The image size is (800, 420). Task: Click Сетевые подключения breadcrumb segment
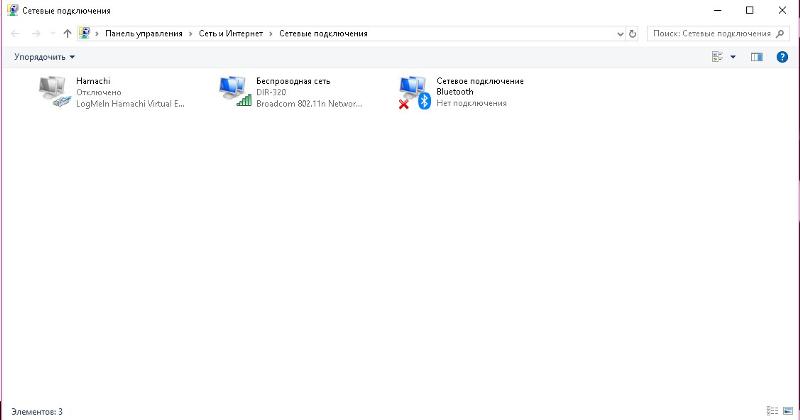click(x=323, y=34)
